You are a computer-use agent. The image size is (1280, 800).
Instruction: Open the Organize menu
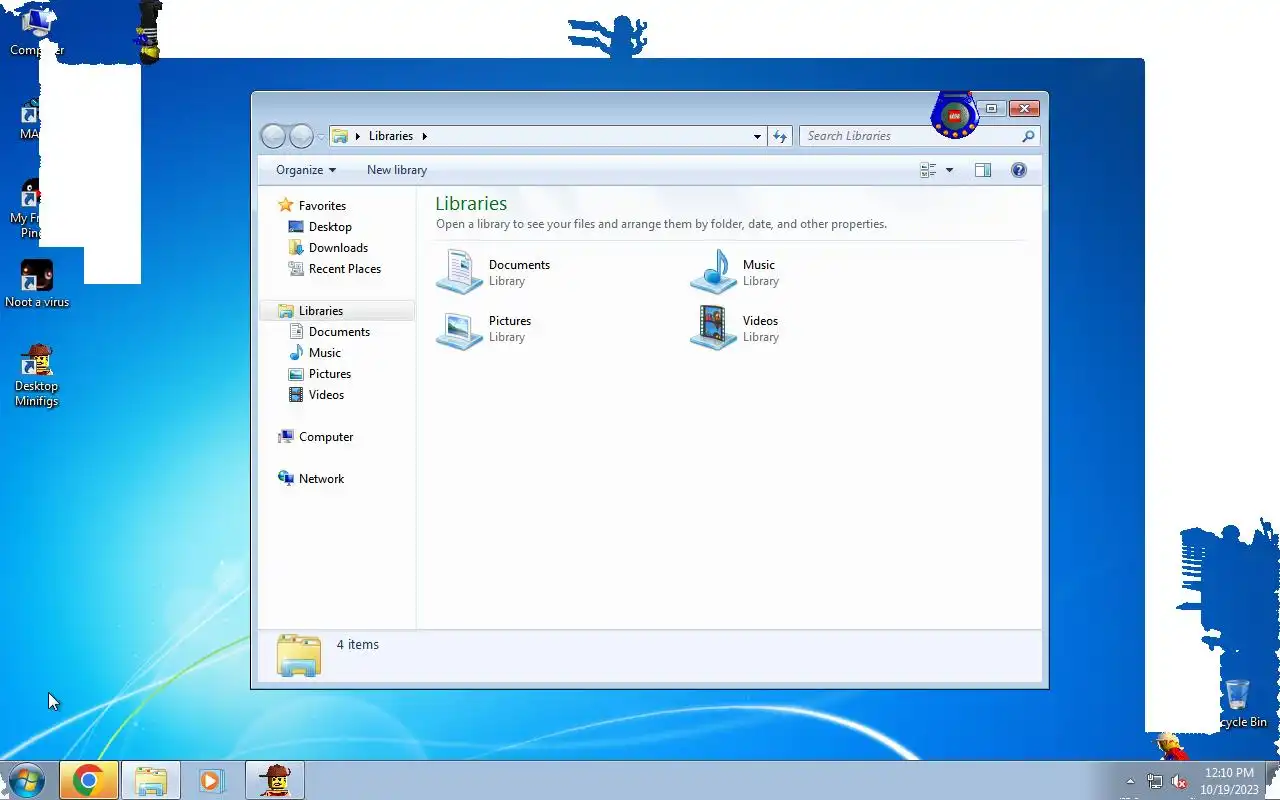coord(306,170)
